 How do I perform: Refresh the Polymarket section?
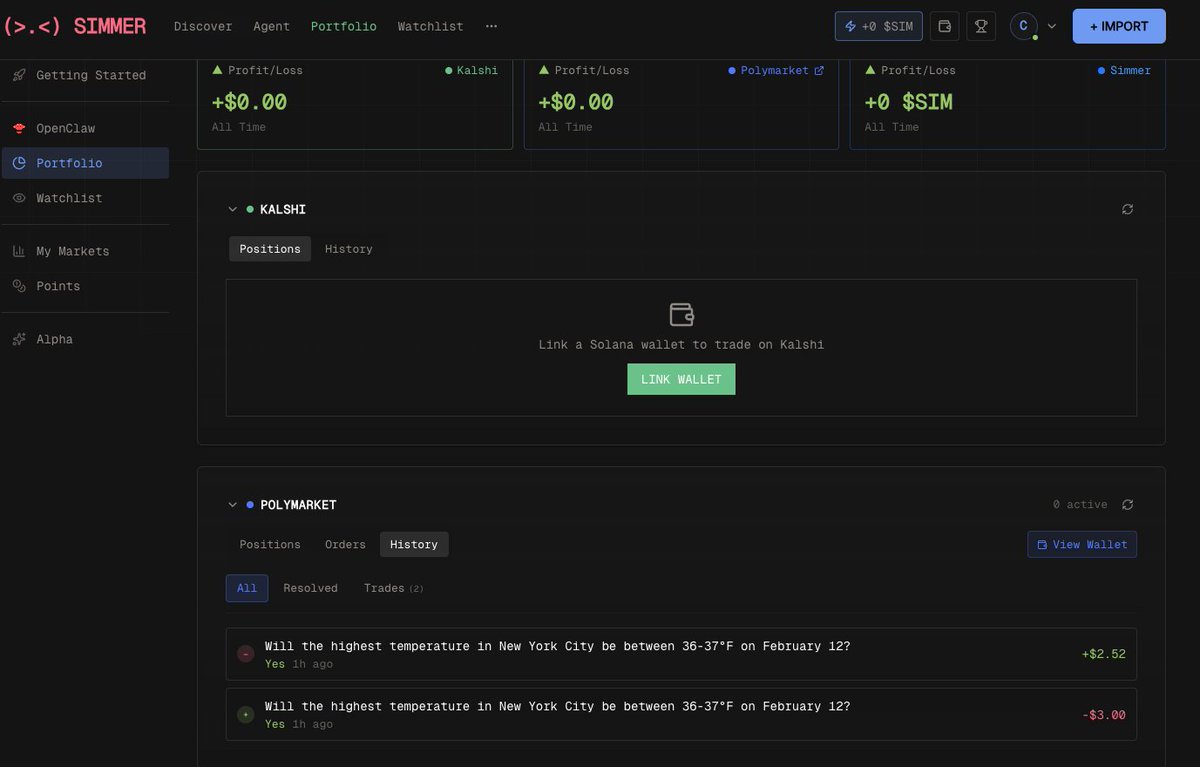1128,505
